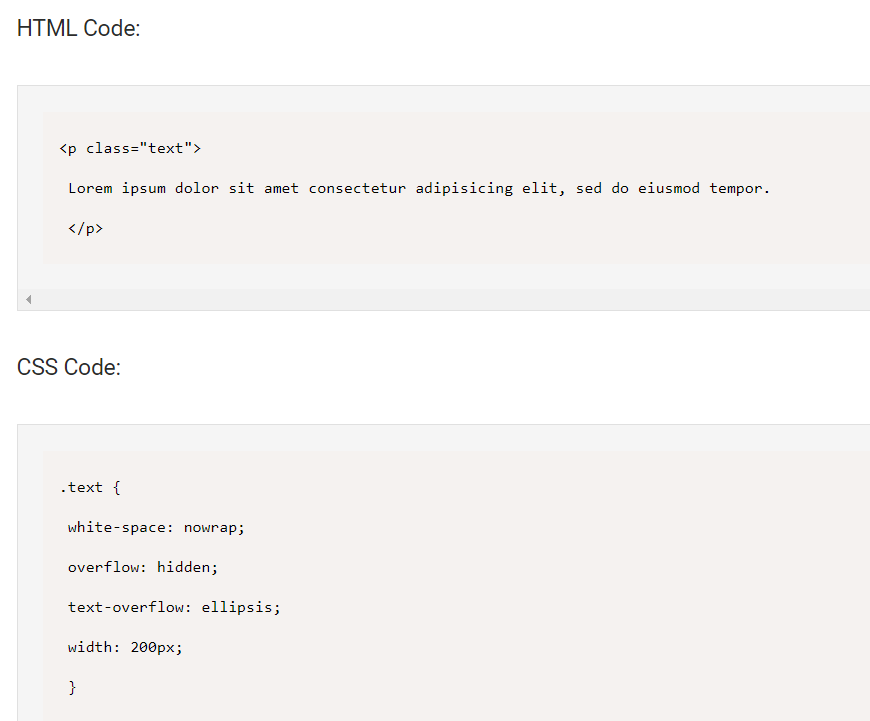Image resolution: width=870 pixels, height=721 pixels.
Task: Click the HTML code block's left scroll arrow
Action: [x=28, y=300]
